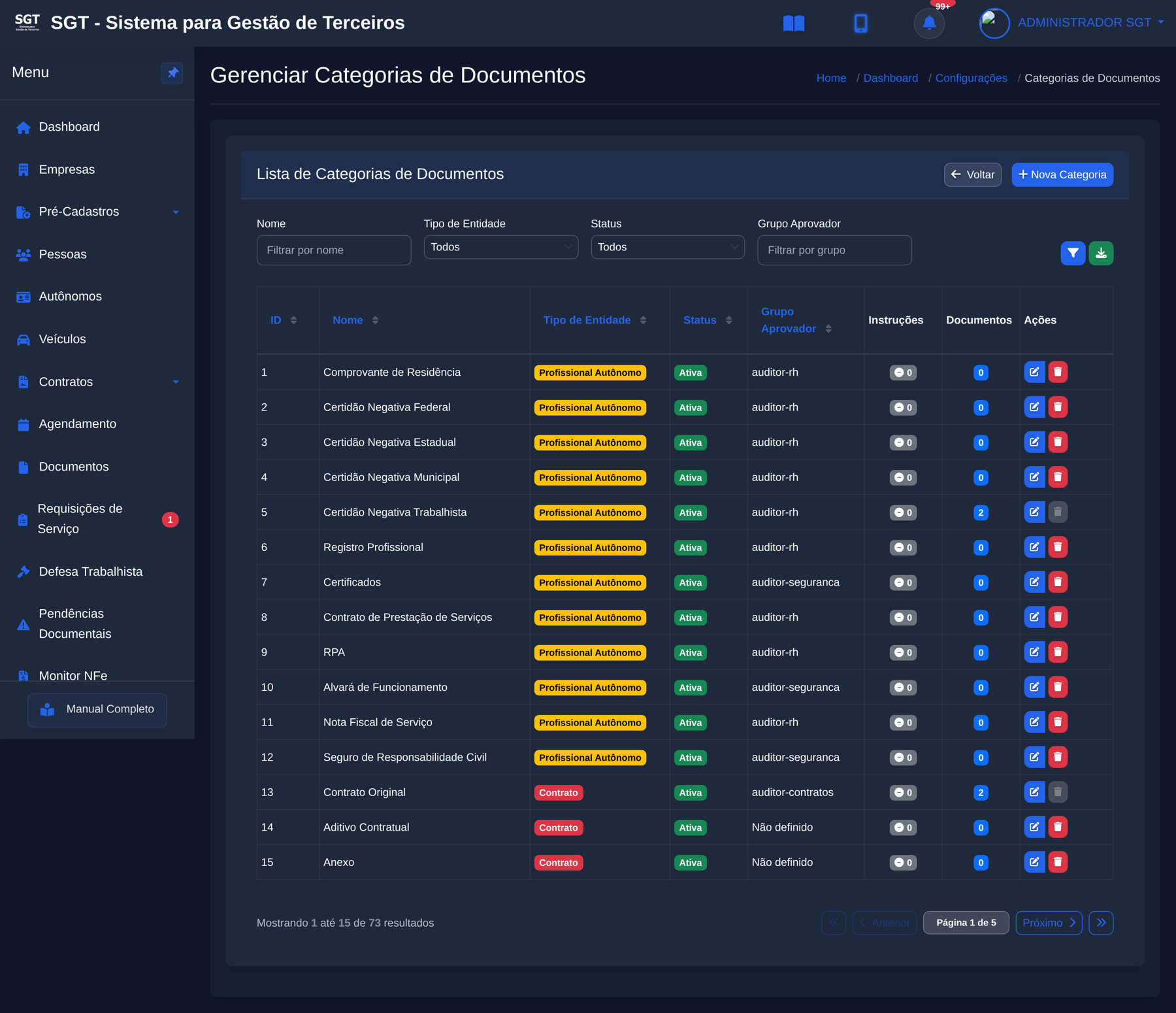Click documents count badge for Contrato Original
The width and height of the screenshot is (1176, 1013).
point(980,793)
